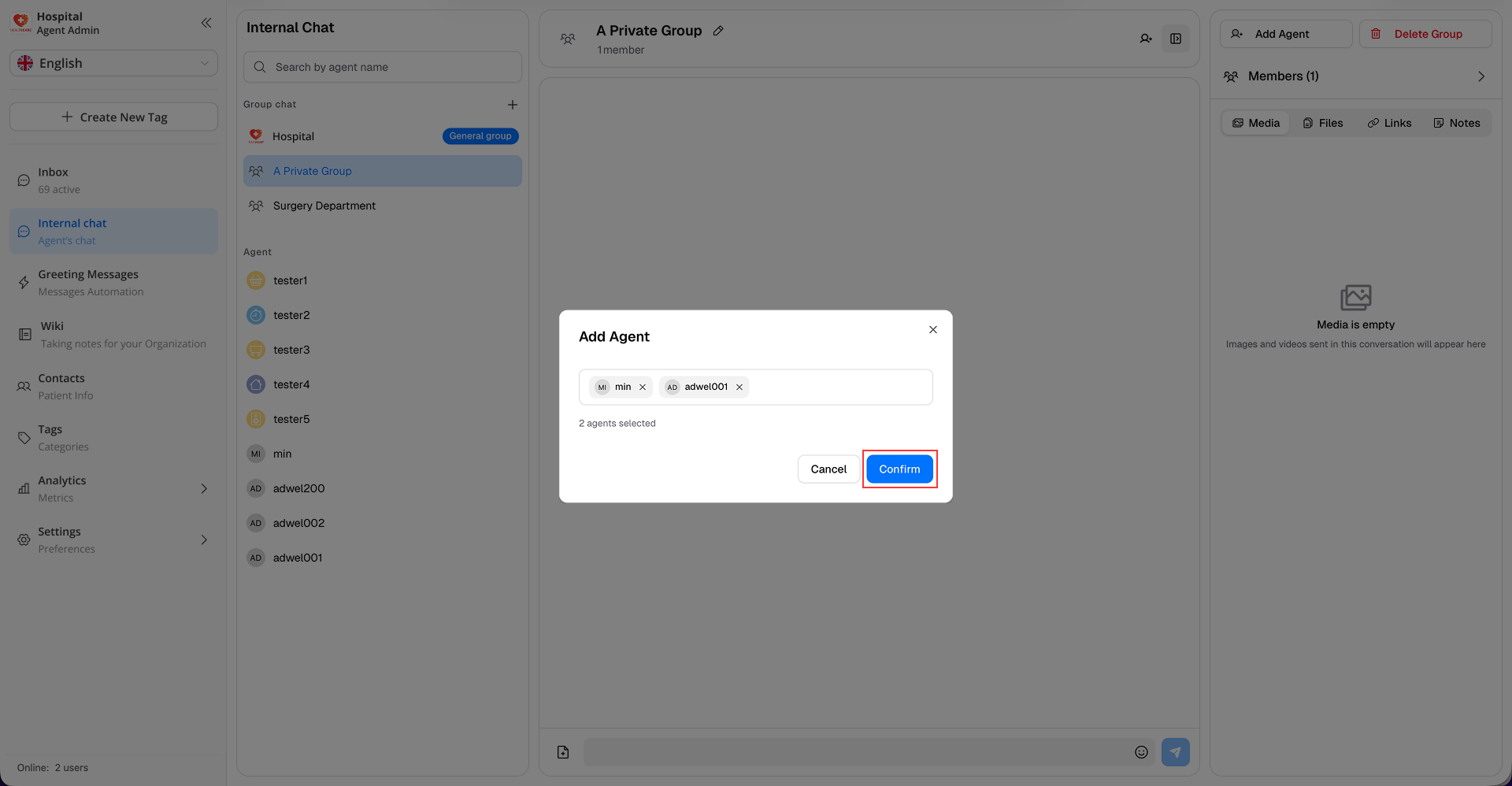Click the add member icon in chat header

click(1146, 38)
